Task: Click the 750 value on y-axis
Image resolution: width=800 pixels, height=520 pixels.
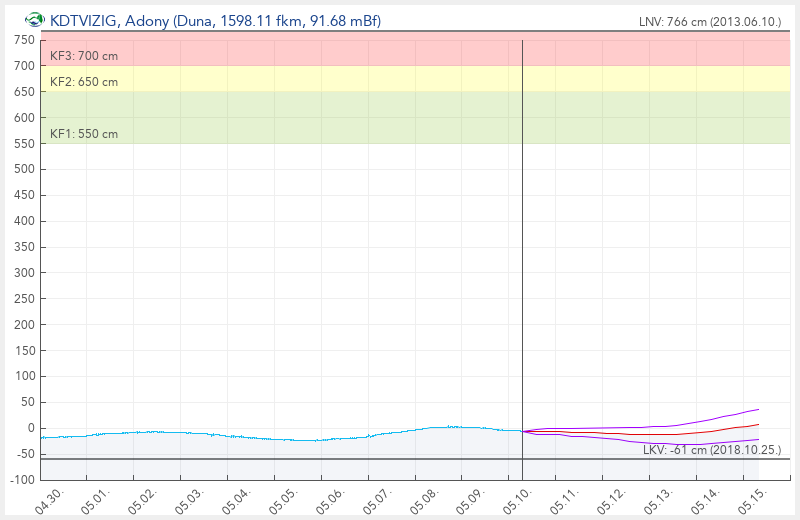Action: point(24,40)
